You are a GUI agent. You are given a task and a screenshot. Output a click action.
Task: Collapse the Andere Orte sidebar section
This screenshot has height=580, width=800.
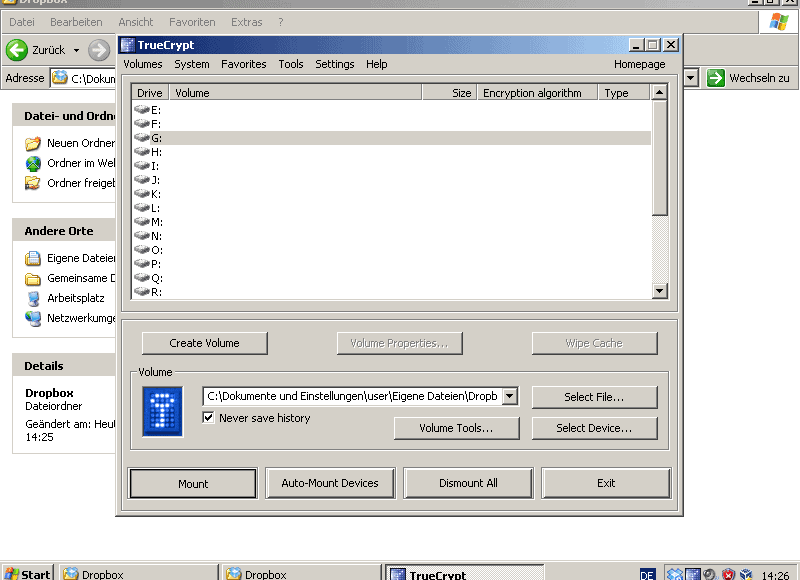[59, 231]
